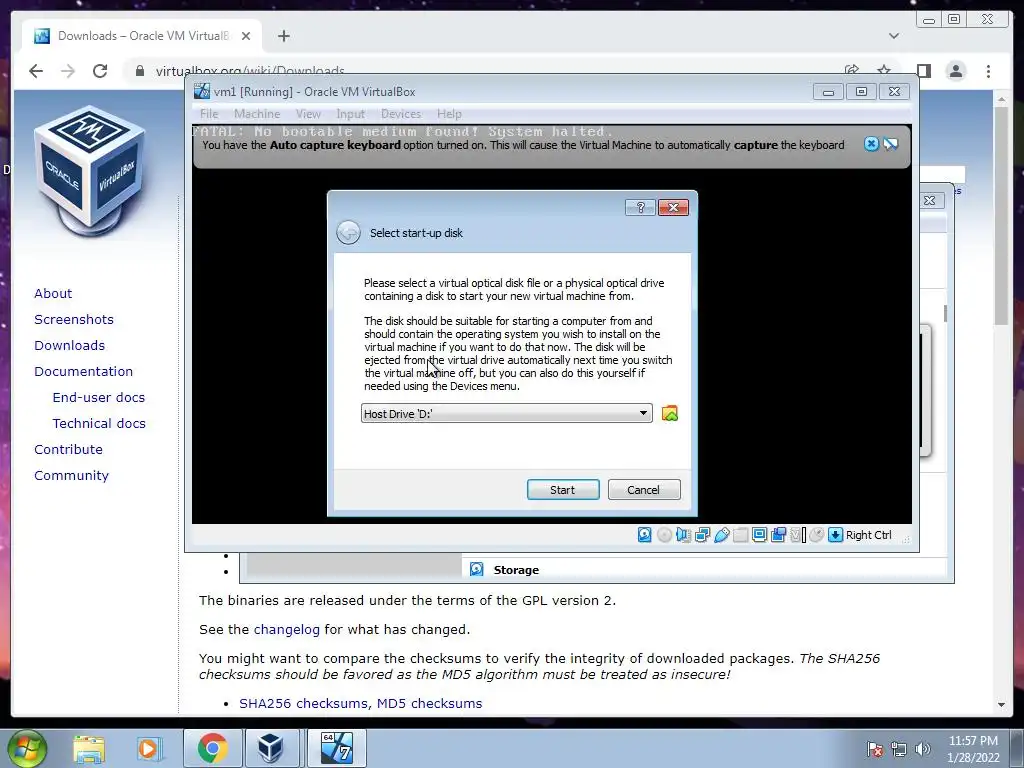The width and height of the screenshot is (1024, 768).
Task: Open a new Chrome tab
Action: pos(283,36)
